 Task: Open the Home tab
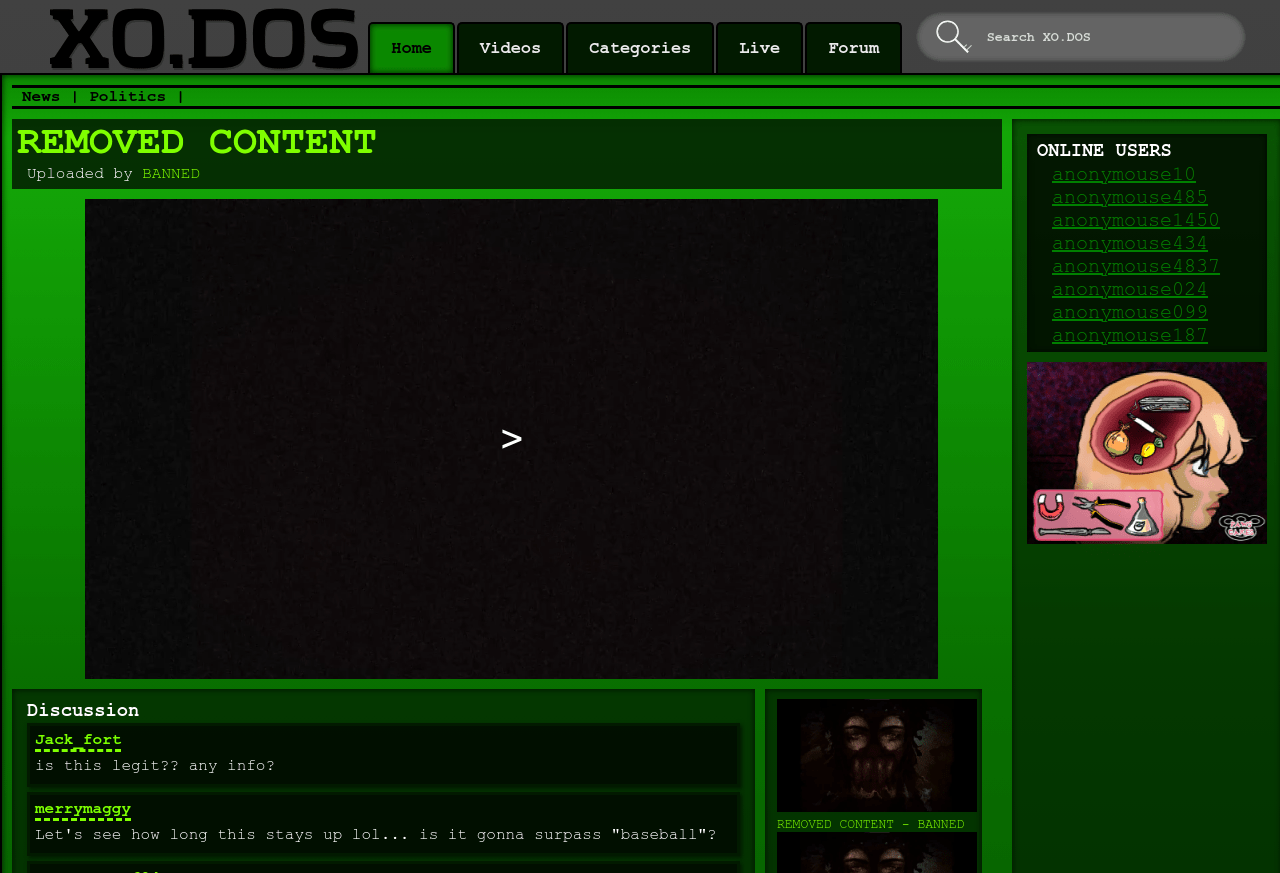tap(411, 49)
